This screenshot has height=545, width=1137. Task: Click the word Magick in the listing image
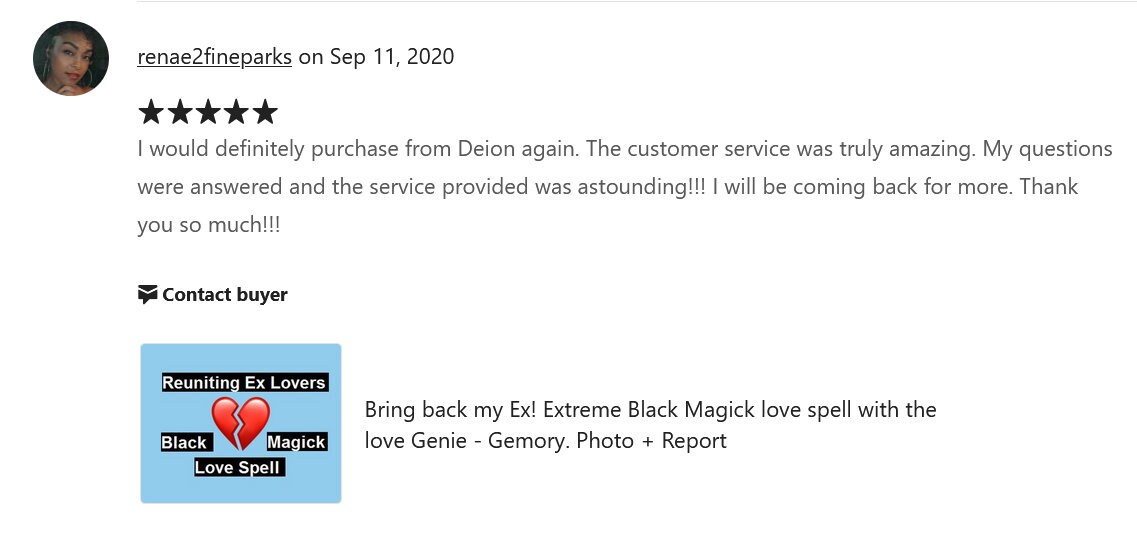(297, 442)
